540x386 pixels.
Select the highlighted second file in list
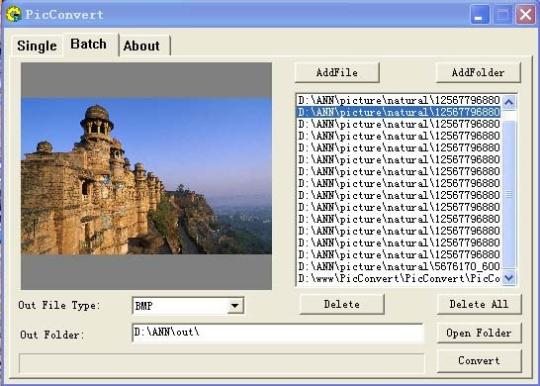pyautogui.click(x=398, y=112)
